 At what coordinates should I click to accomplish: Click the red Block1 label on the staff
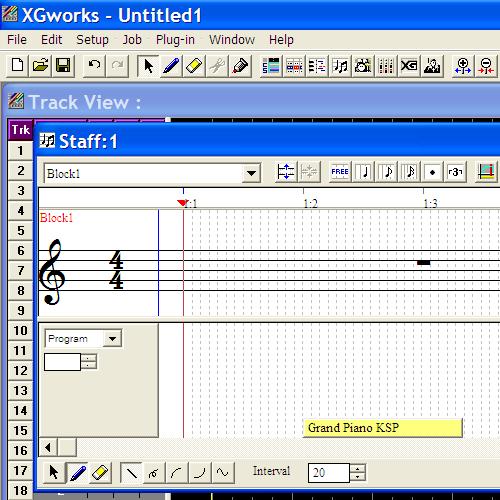tap(56, 218)
